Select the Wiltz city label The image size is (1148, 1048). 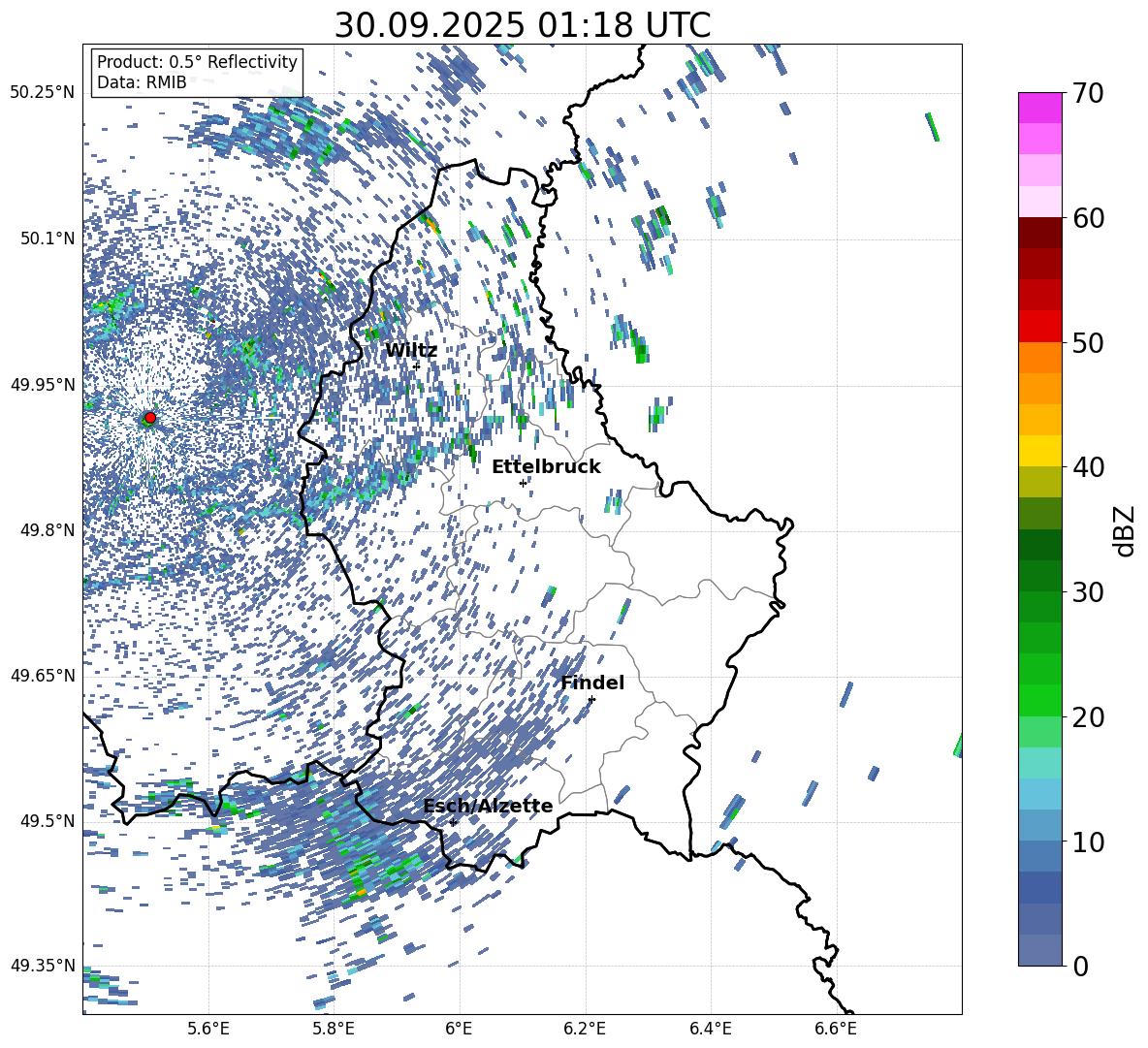click(x=411, y=351)
